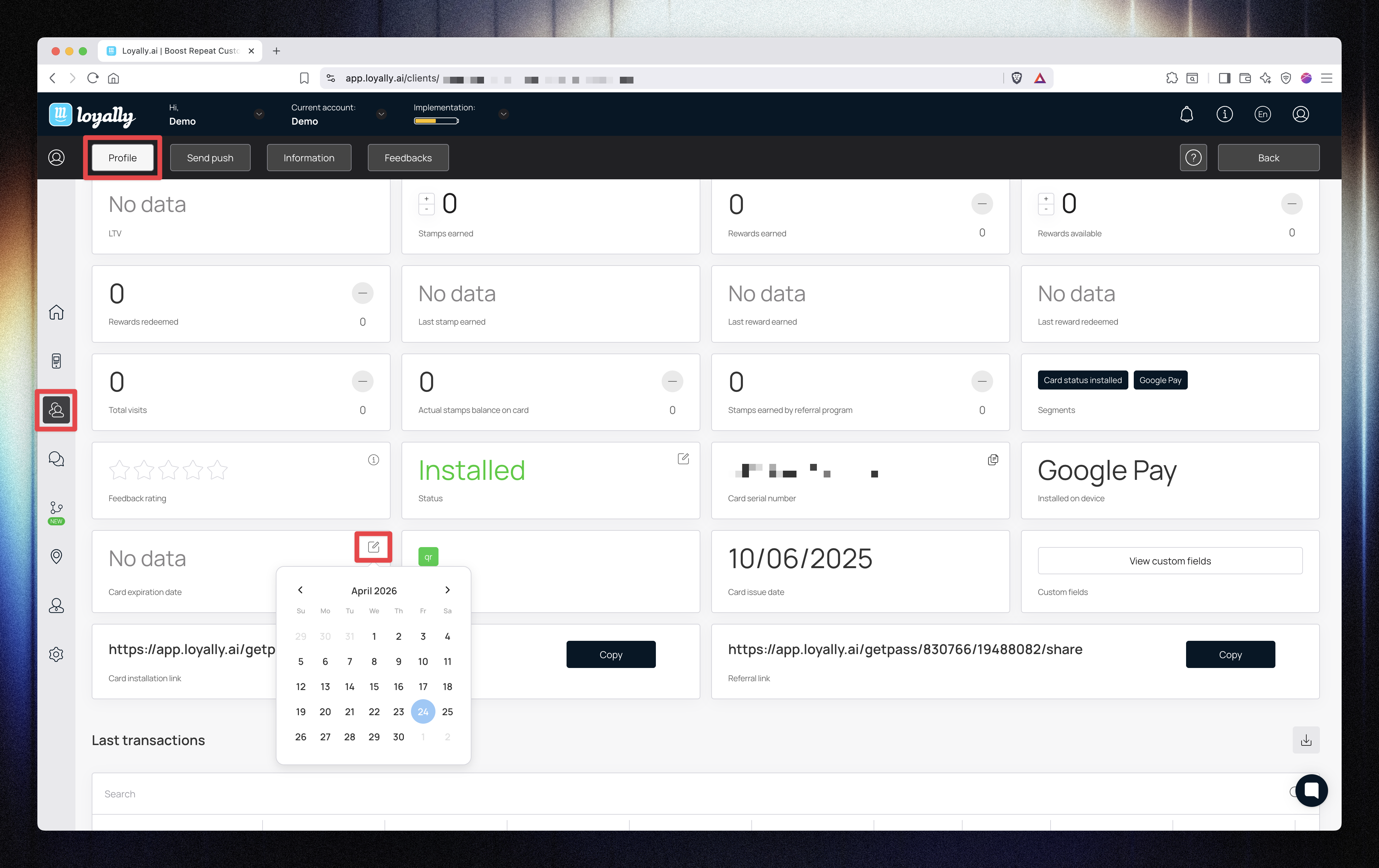Click the edit icon on Status card

683,458
